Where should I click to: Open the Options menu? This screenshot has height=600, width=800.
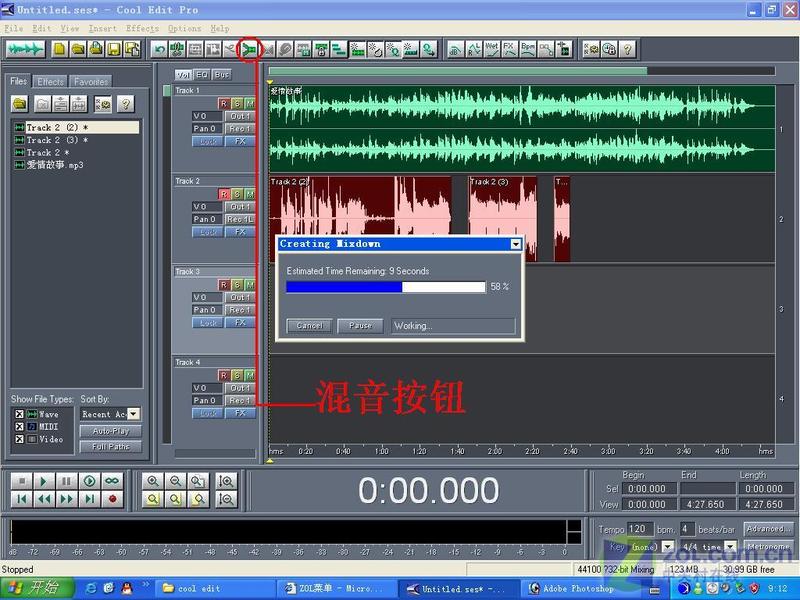click(185, 29)
